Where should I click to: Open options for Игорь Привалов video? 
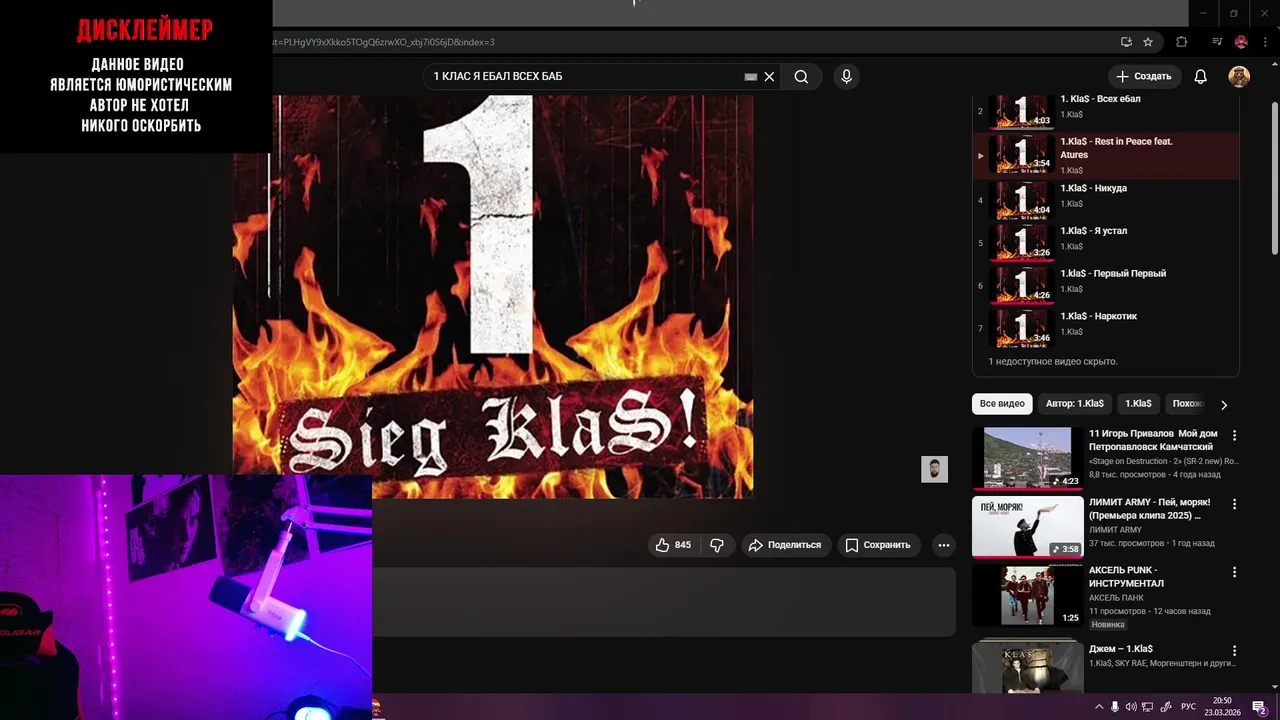coord(1234,436)
